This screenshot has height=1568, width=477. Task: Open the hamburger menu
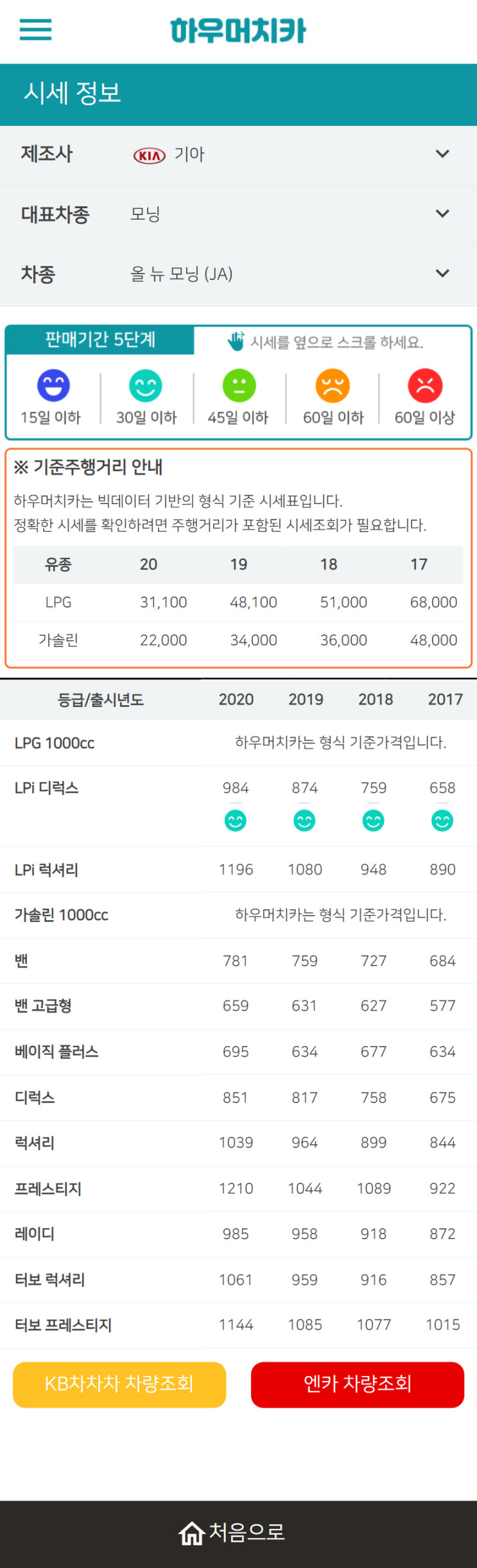(x=35, y=30)
